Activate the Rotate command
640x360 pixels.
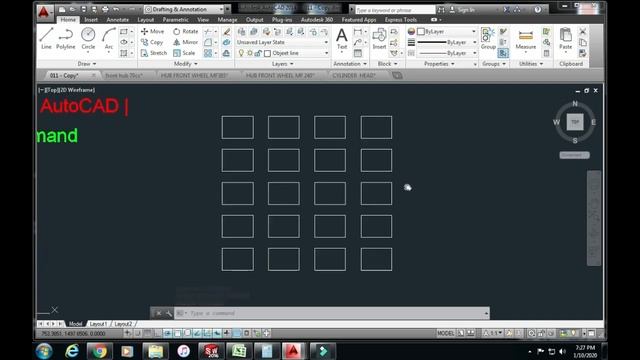pos(185,31)
